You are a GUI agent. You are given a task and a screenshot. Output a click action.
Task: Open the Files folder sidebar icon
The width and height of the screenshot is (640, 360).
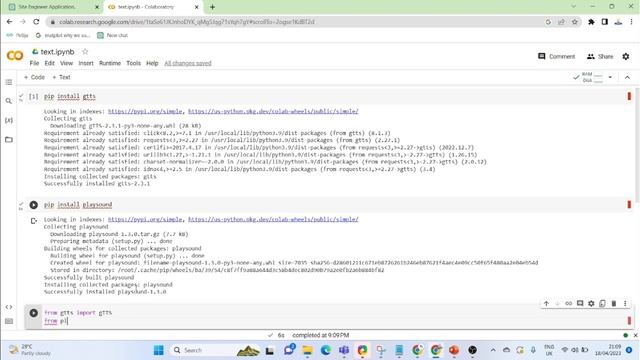9,140
